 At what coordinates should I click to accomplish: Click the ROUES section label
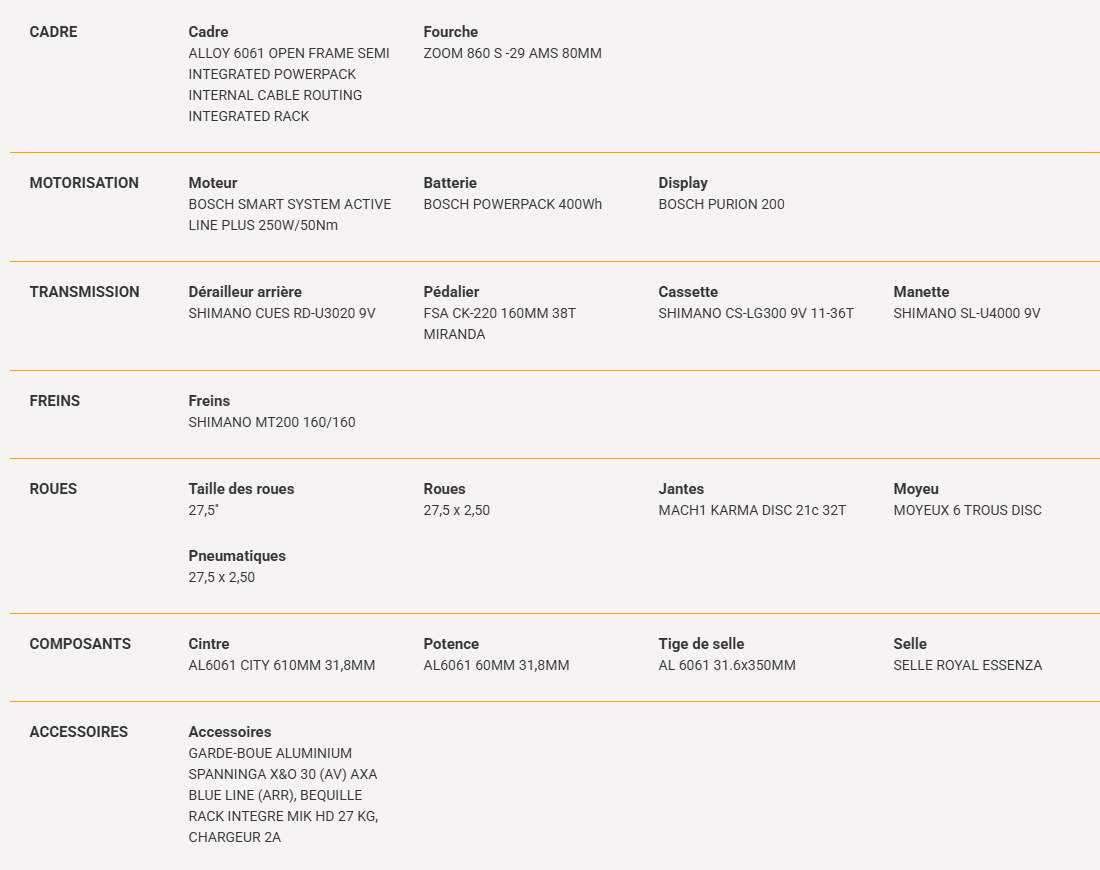(53, 489)
